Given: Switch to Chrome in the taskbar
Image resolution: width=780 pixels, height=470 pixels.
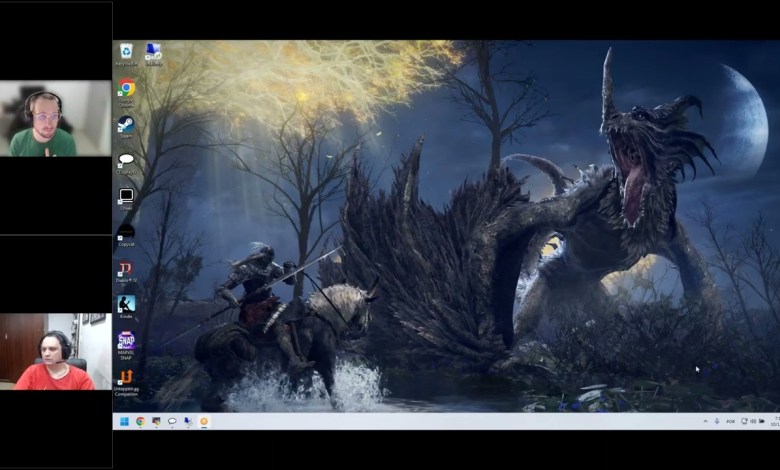Looking at the screenshot, I should [x=140, y=422].
